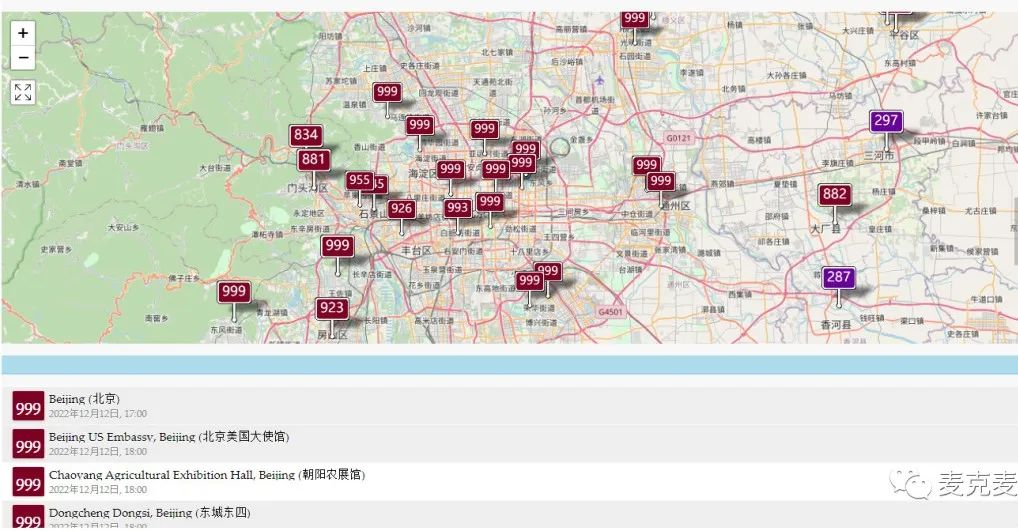
Task: Click the 926 AQI marker
Action: point(401,209)
